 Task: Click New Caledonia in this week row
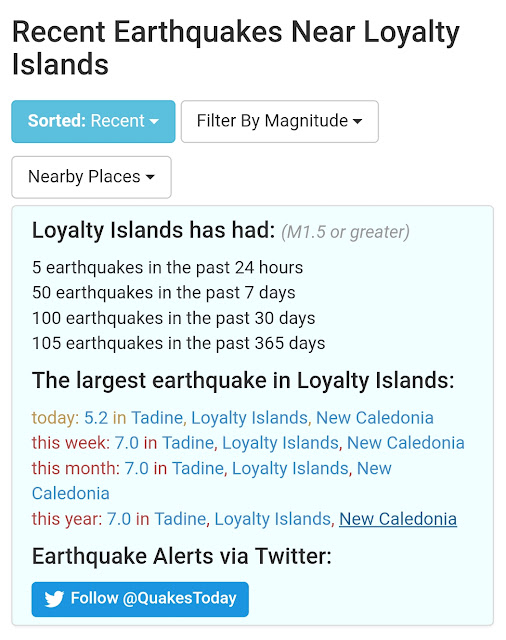(406, 443)
